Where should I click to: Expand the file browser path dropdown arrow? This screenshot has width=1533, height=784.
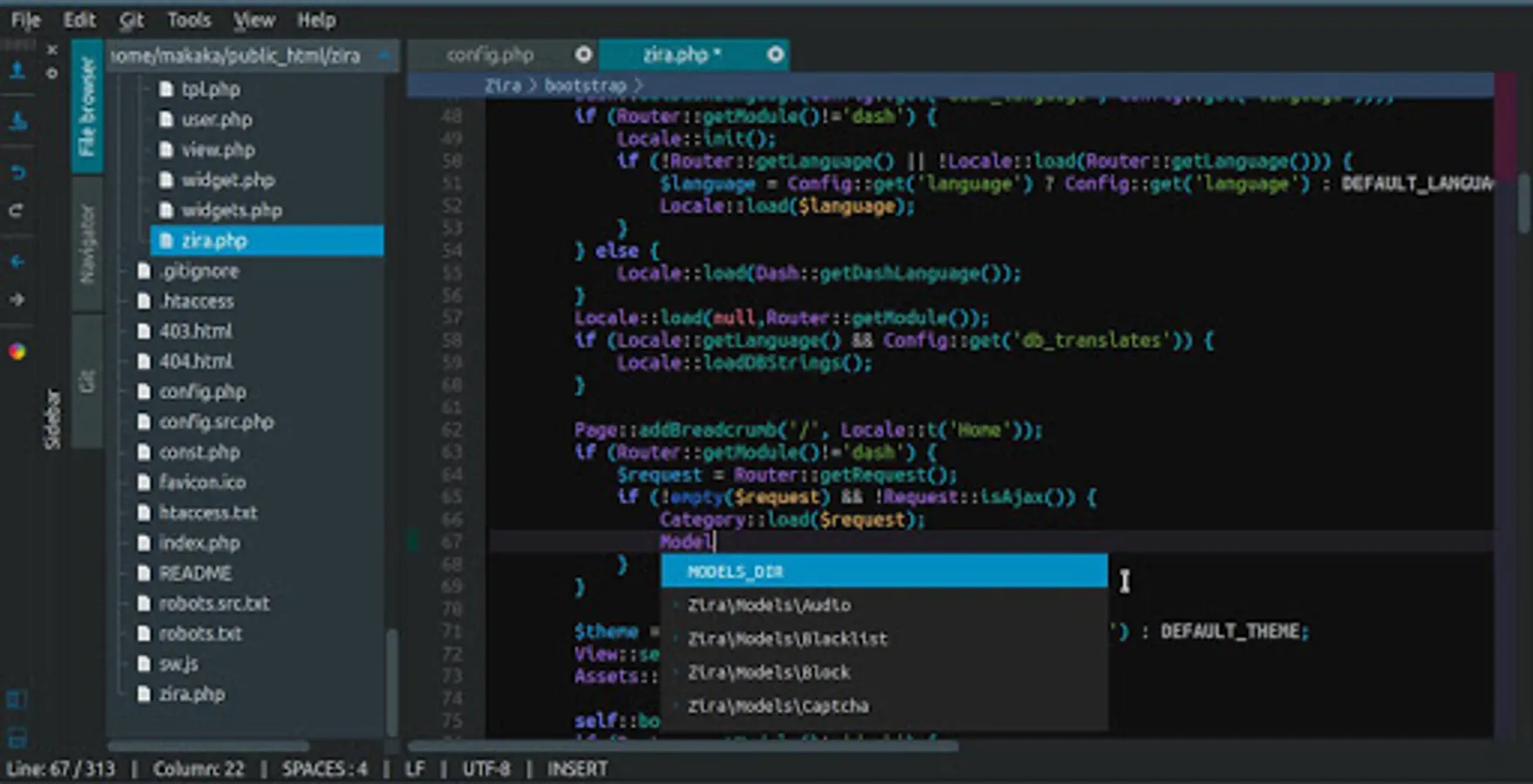click(383, 56)
